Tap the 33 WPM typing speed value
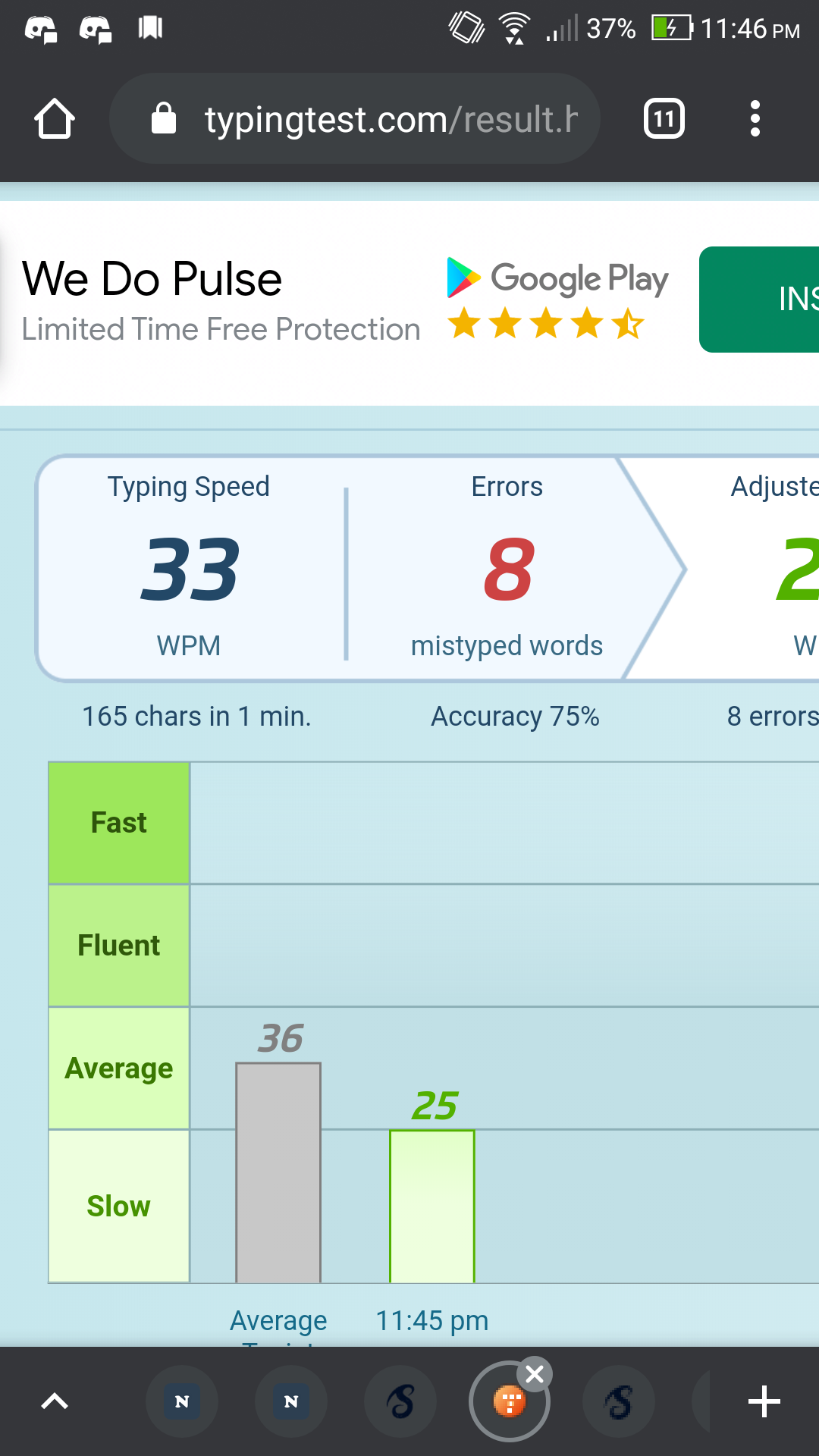This screenshot has height=1456, width=819. pos(190,570)
